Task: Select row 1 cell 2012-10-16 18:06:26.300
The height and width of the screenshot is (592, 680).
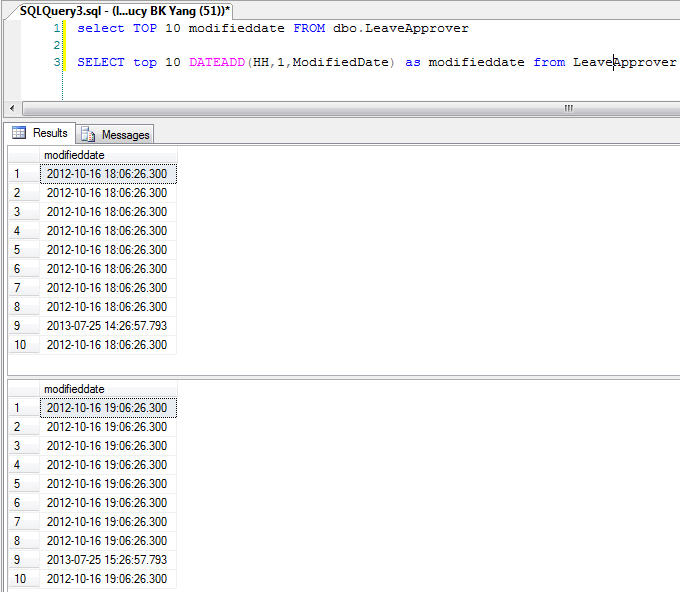Action: [108, 174]
